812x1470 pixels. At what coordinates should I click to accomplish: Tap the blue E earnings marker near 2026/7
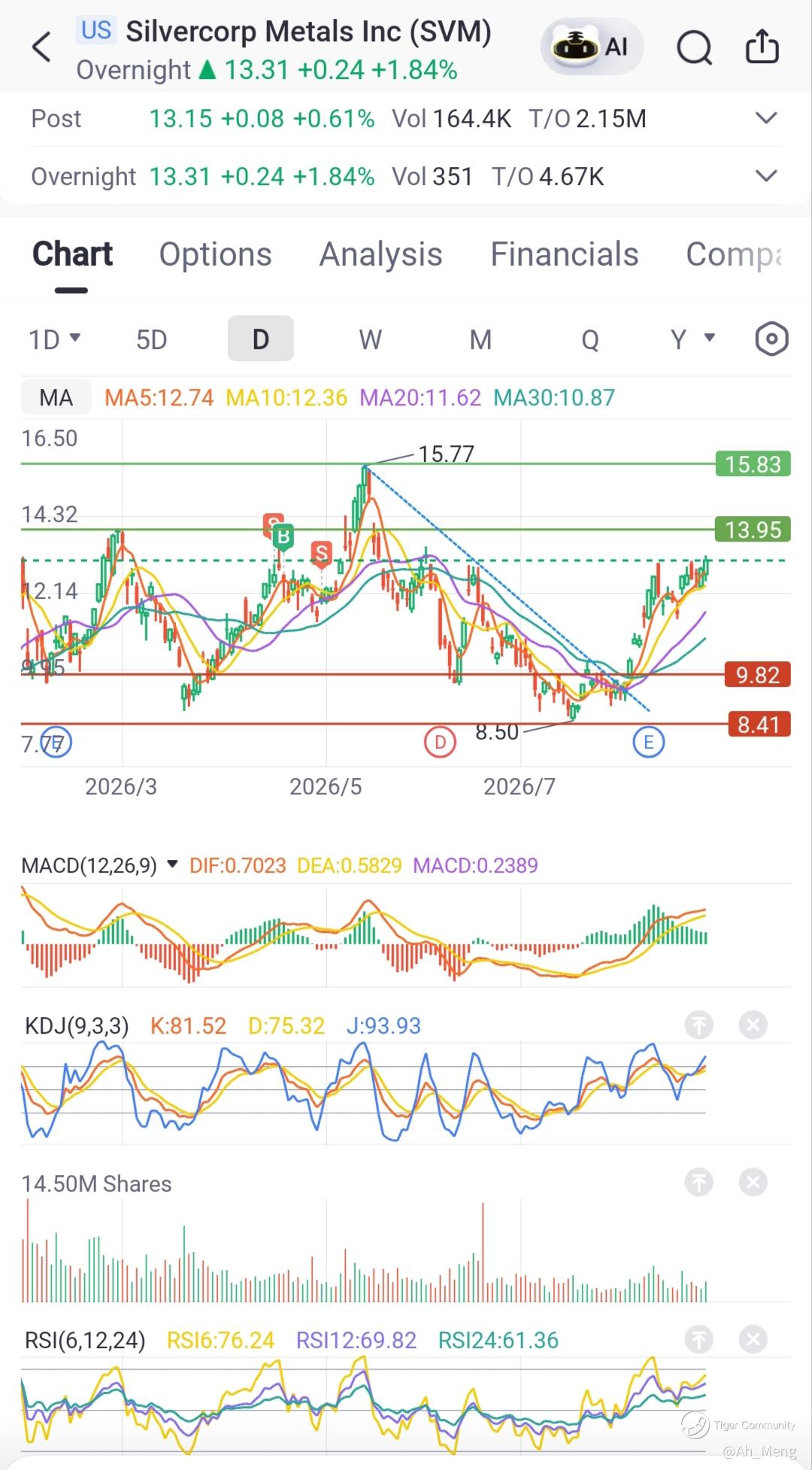648,743
